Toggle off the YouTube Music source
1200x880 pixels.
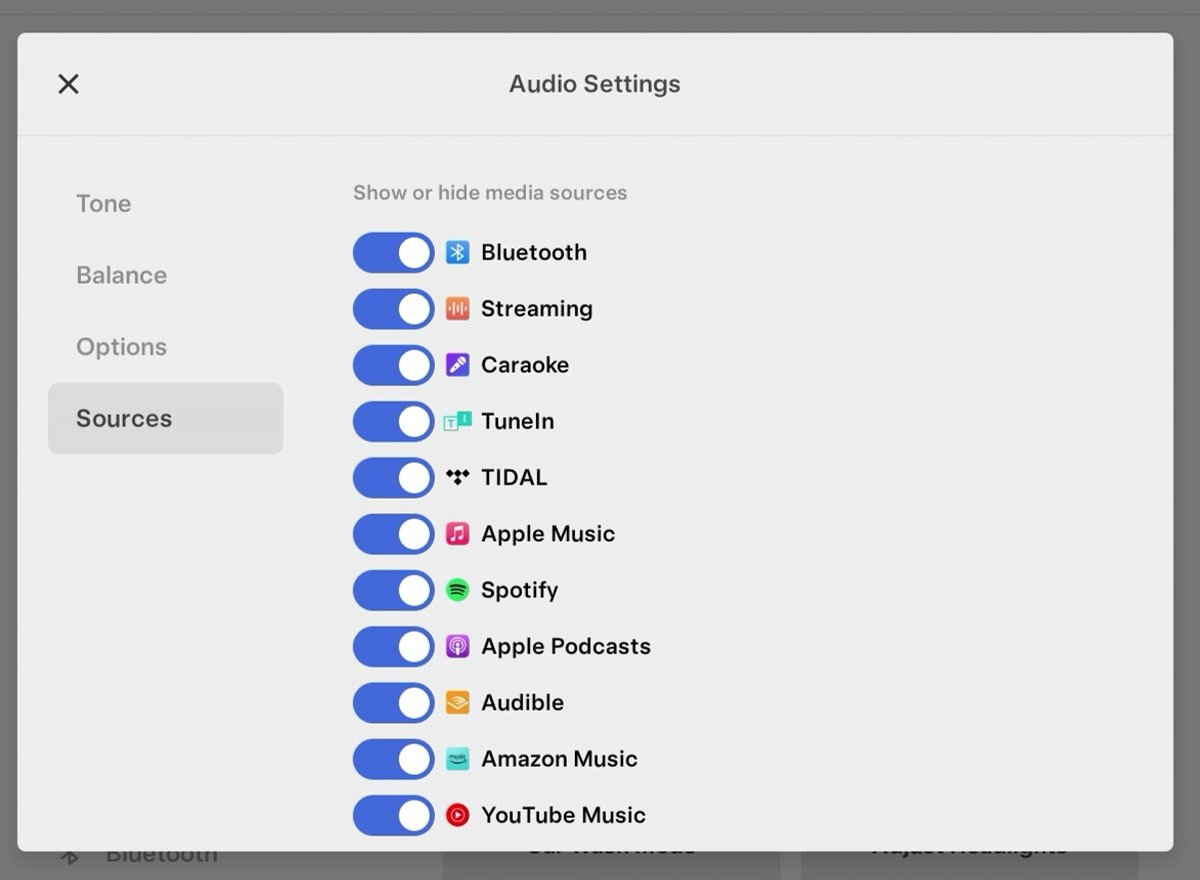393,815
